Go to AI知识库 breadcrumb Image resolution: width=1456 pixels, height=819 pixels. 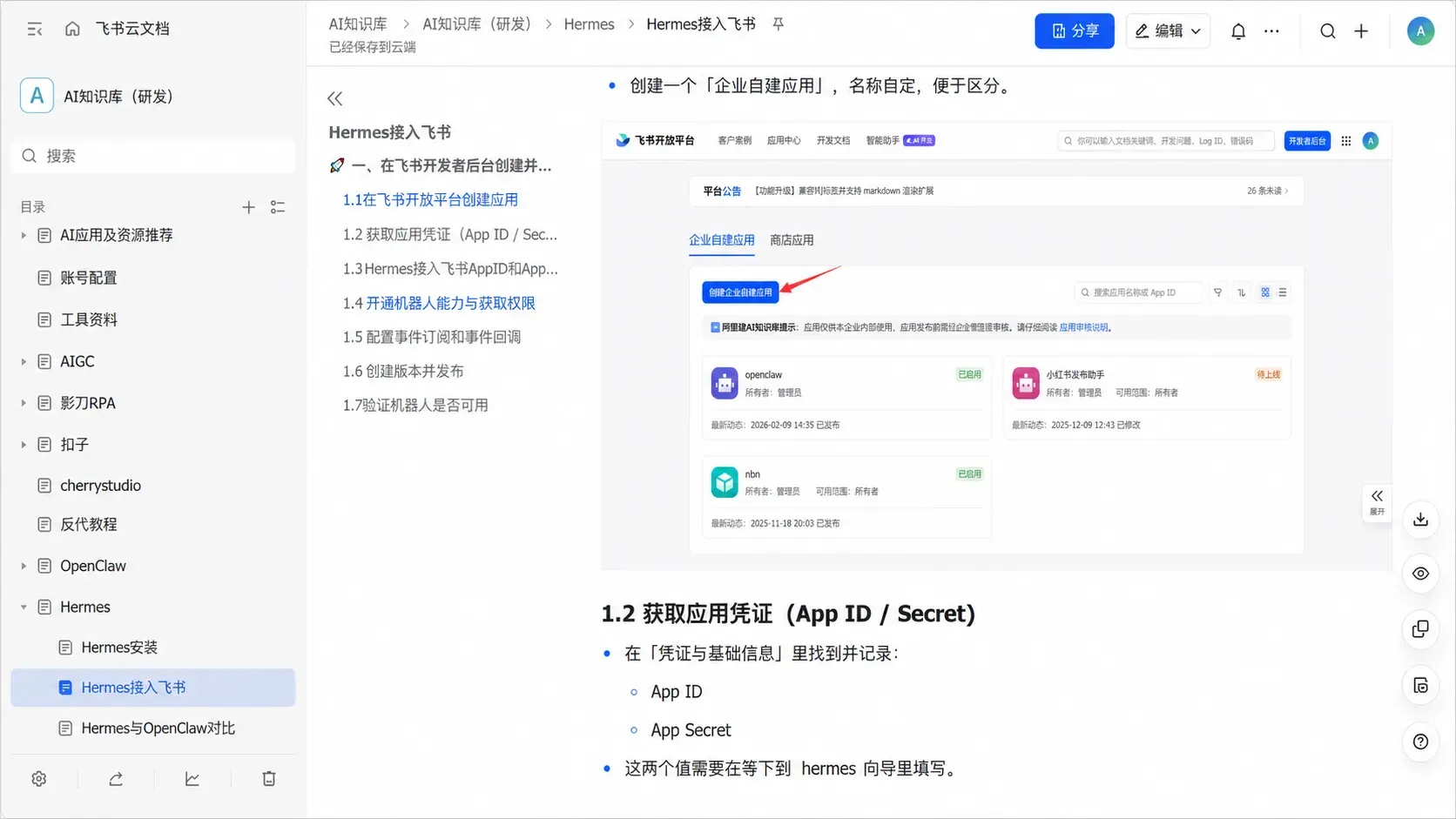click(x=358, y=24)
